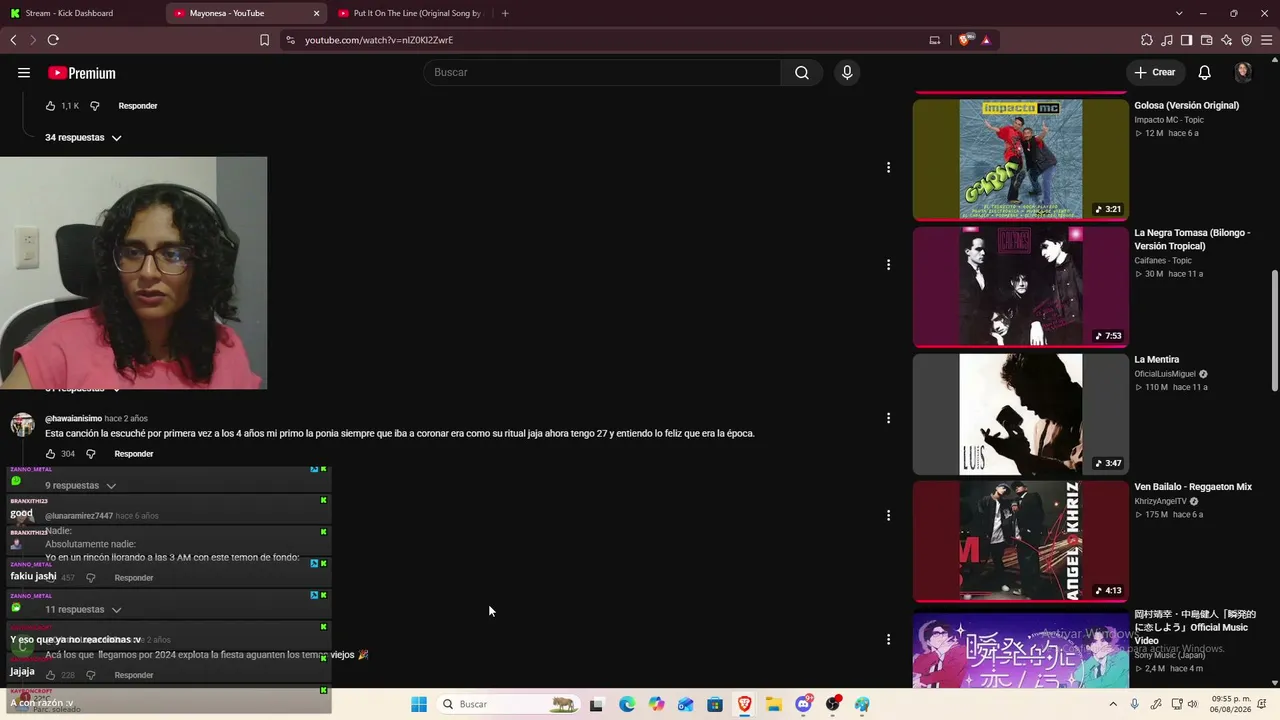Screen dimensions: 1280x720
Task: Click the Crear button
Action: (1155, 72)
